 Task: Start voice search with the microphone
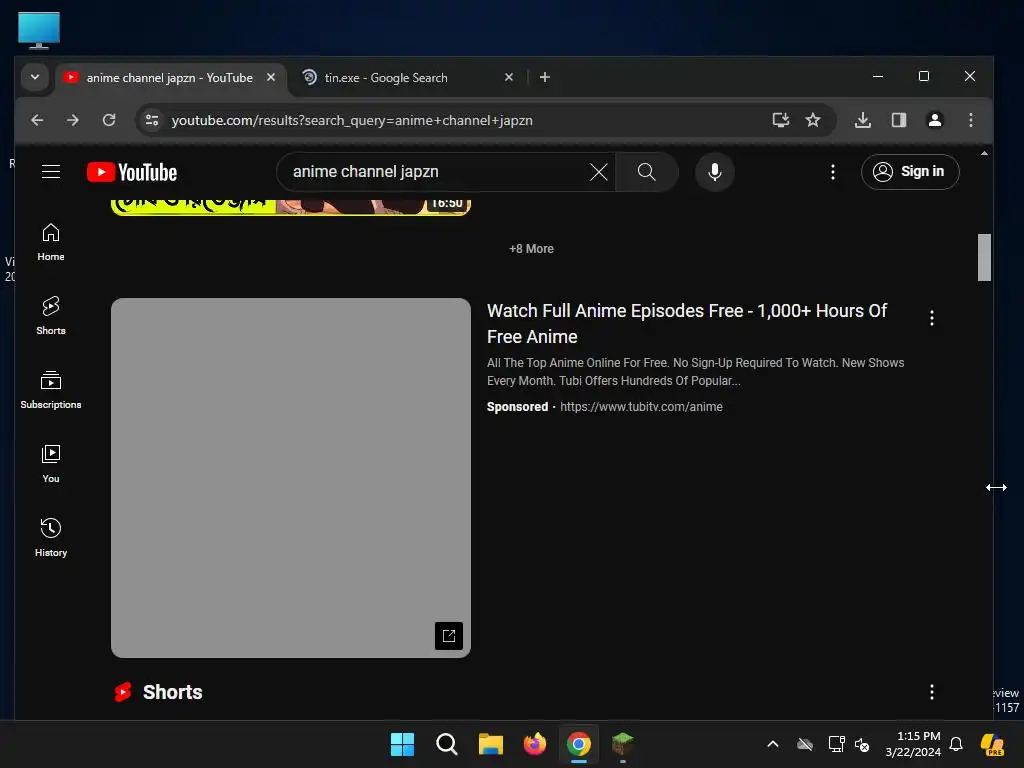(714, 172)
